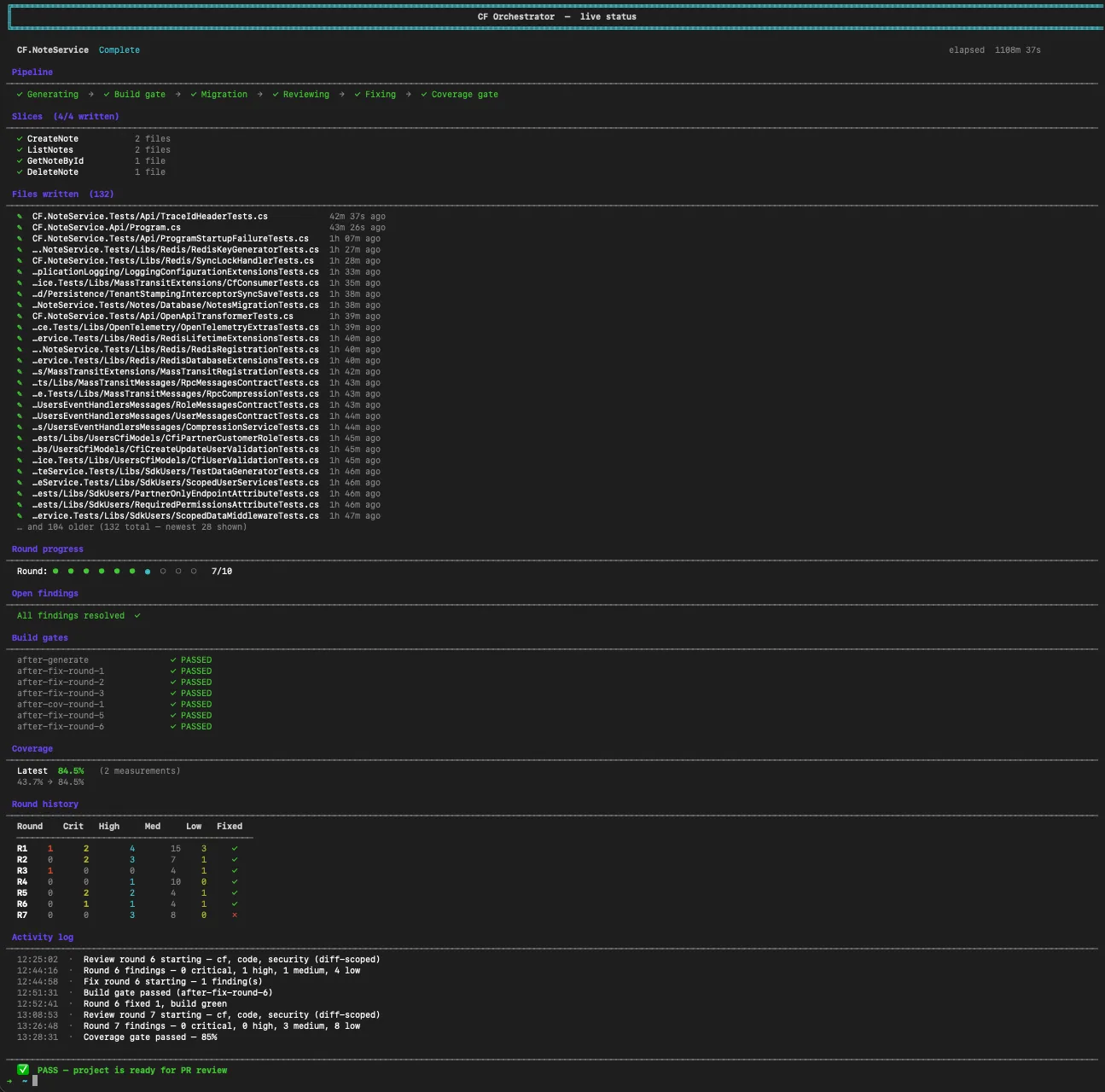
Task: Click the checkmark before Coverage gate
Action: [424, 95]
